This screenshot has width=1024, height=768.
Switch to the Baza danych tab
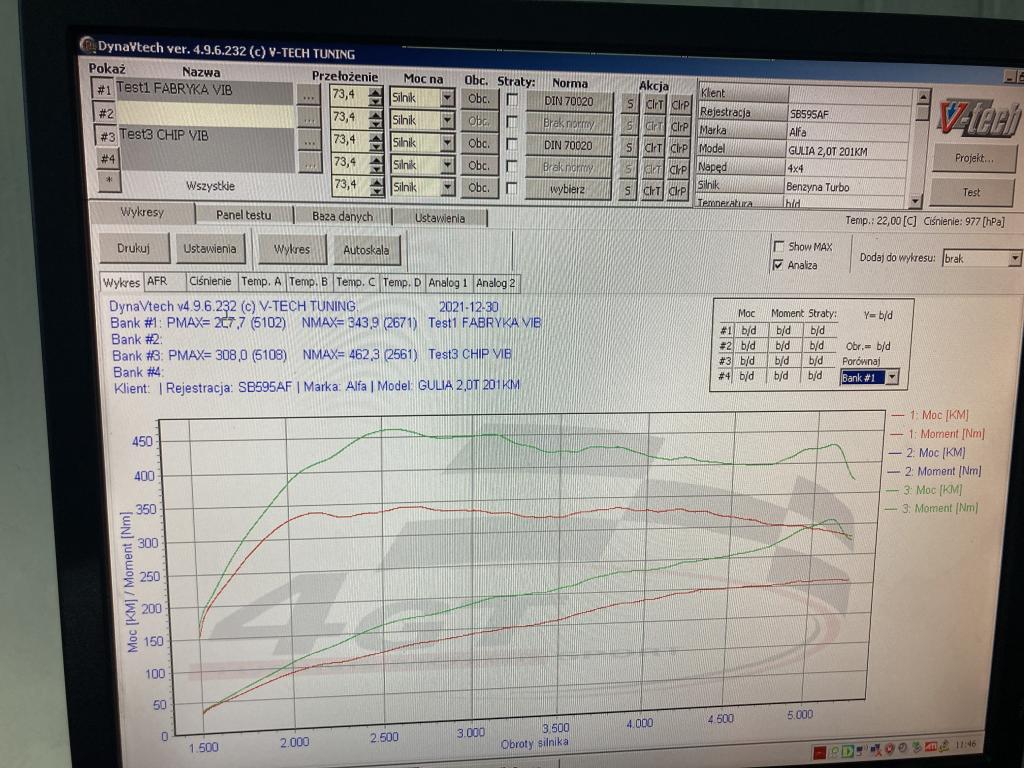point(342,216)
